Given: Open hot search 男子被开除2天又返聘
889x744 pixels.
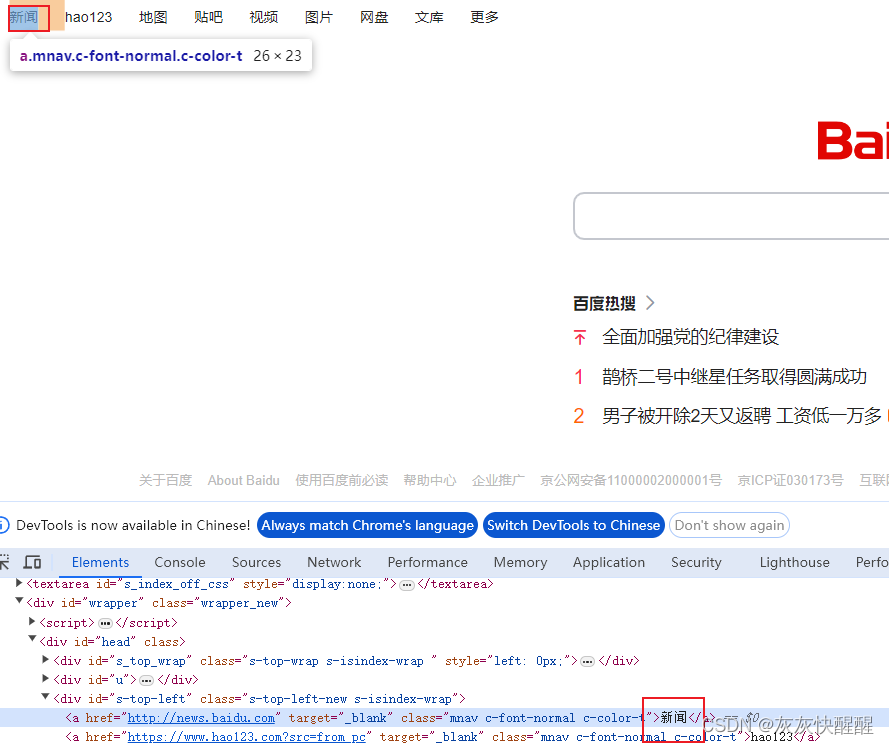Looking at the screenshot, I should click(742, 416).
